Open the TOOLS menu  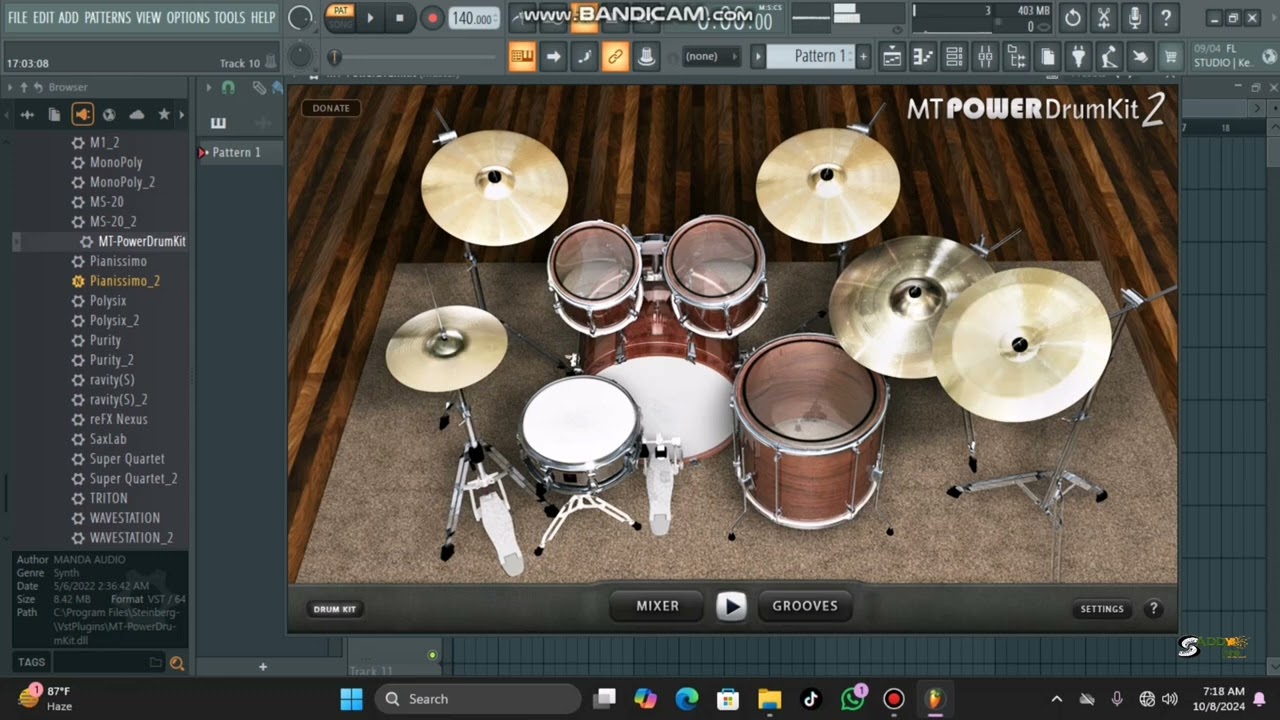(x=229, y=17)
